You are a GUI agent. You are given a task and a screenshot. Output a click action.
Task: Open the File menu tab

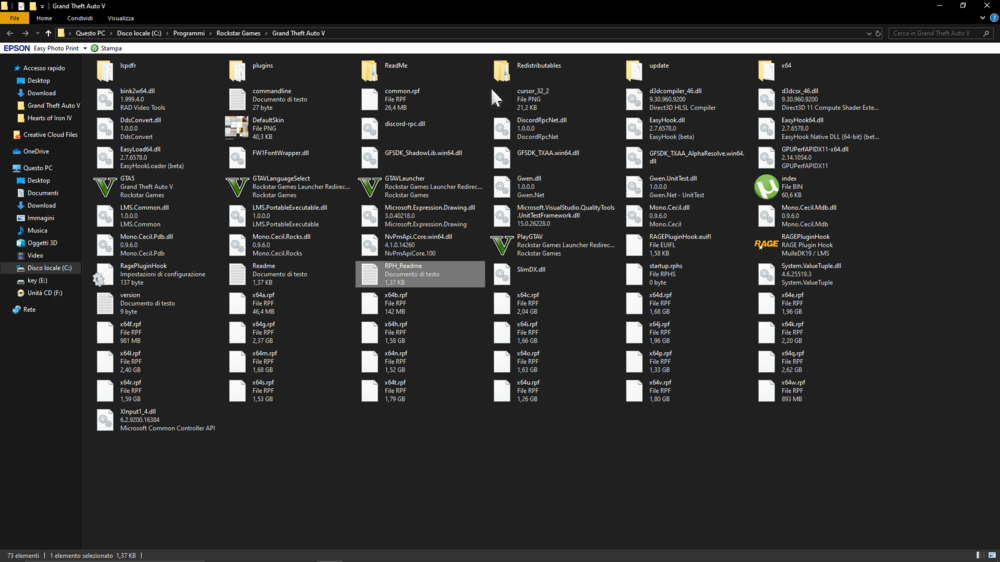[x=14, y=18]
